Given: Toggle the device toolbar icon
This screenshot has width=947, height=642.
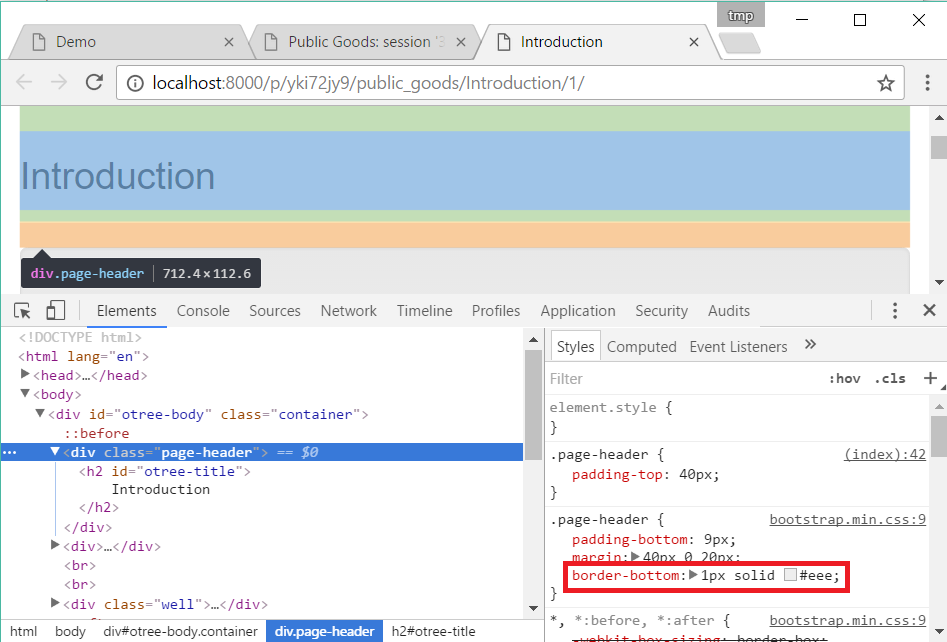Looking at the screenshot, I should pos(56,310).
